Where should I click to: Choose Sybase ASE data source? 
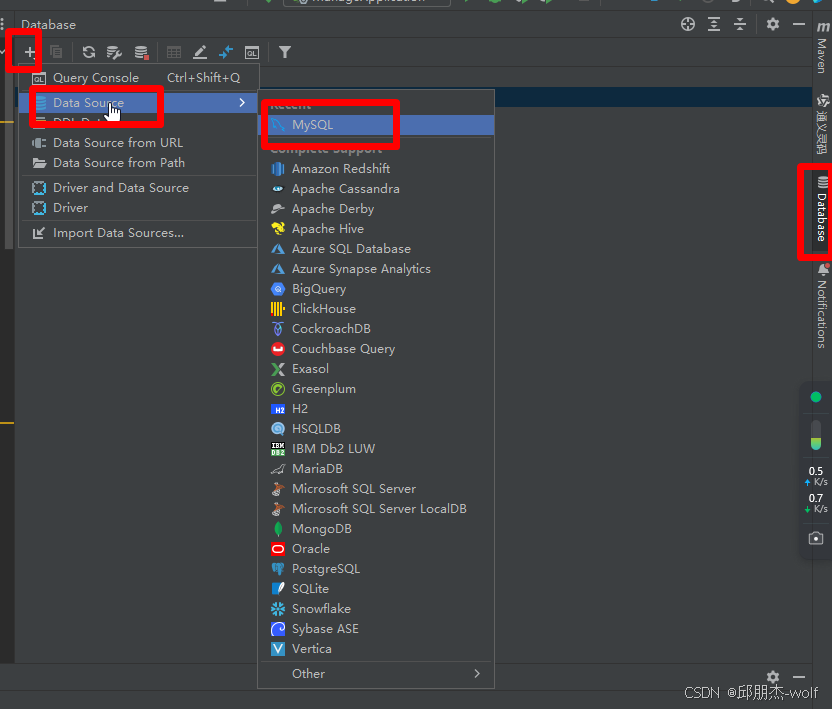click(376, 629)
